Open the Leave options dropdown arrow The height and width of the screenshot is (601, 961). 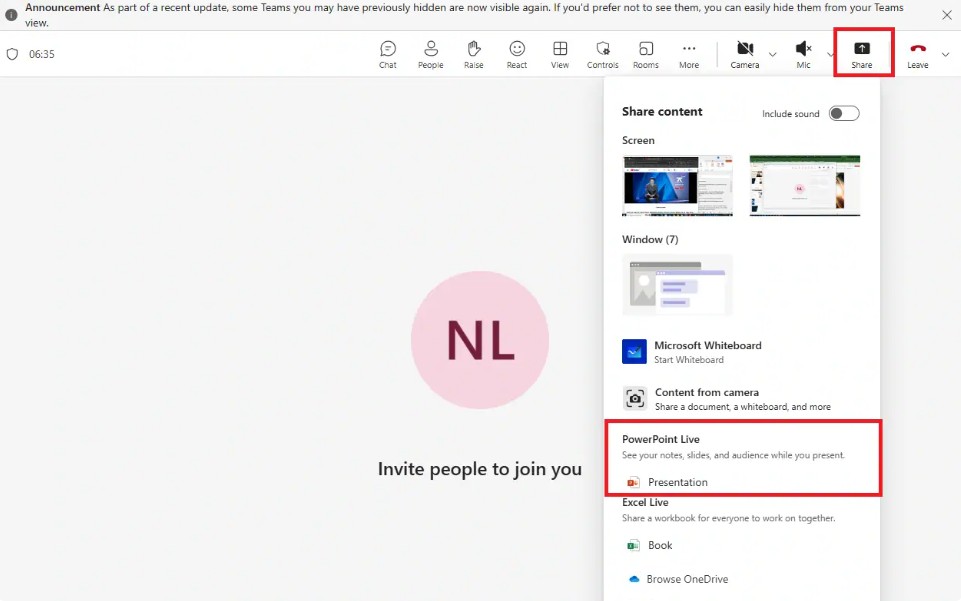click(945, 54)
